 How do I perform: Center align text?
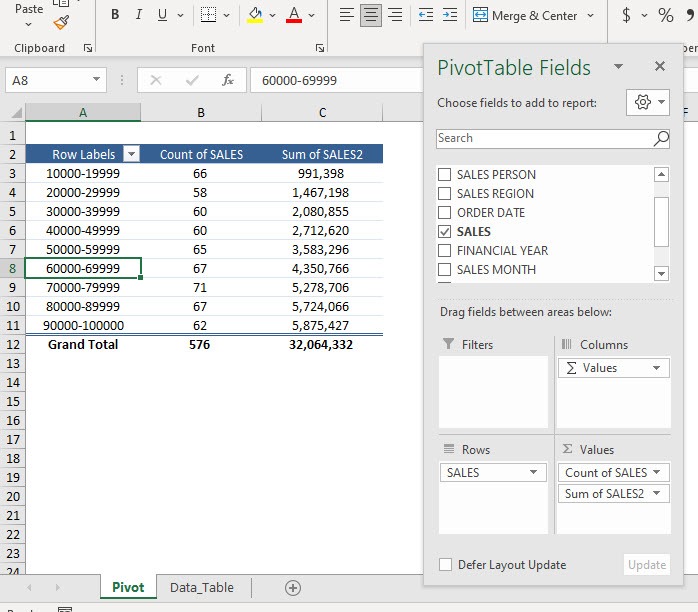pyautogui.click(x=370, y=15)
